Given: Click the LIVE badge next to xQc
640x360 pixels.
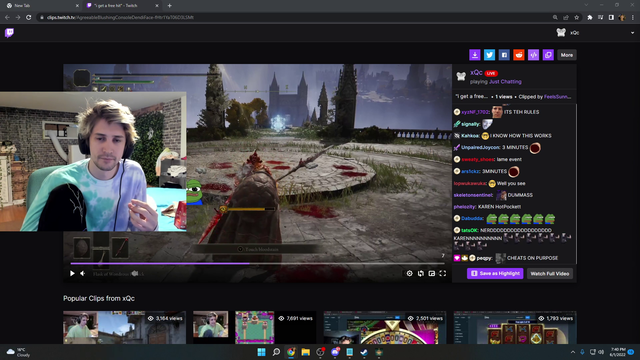Looking at the screenshot, I should click(491, 73).
